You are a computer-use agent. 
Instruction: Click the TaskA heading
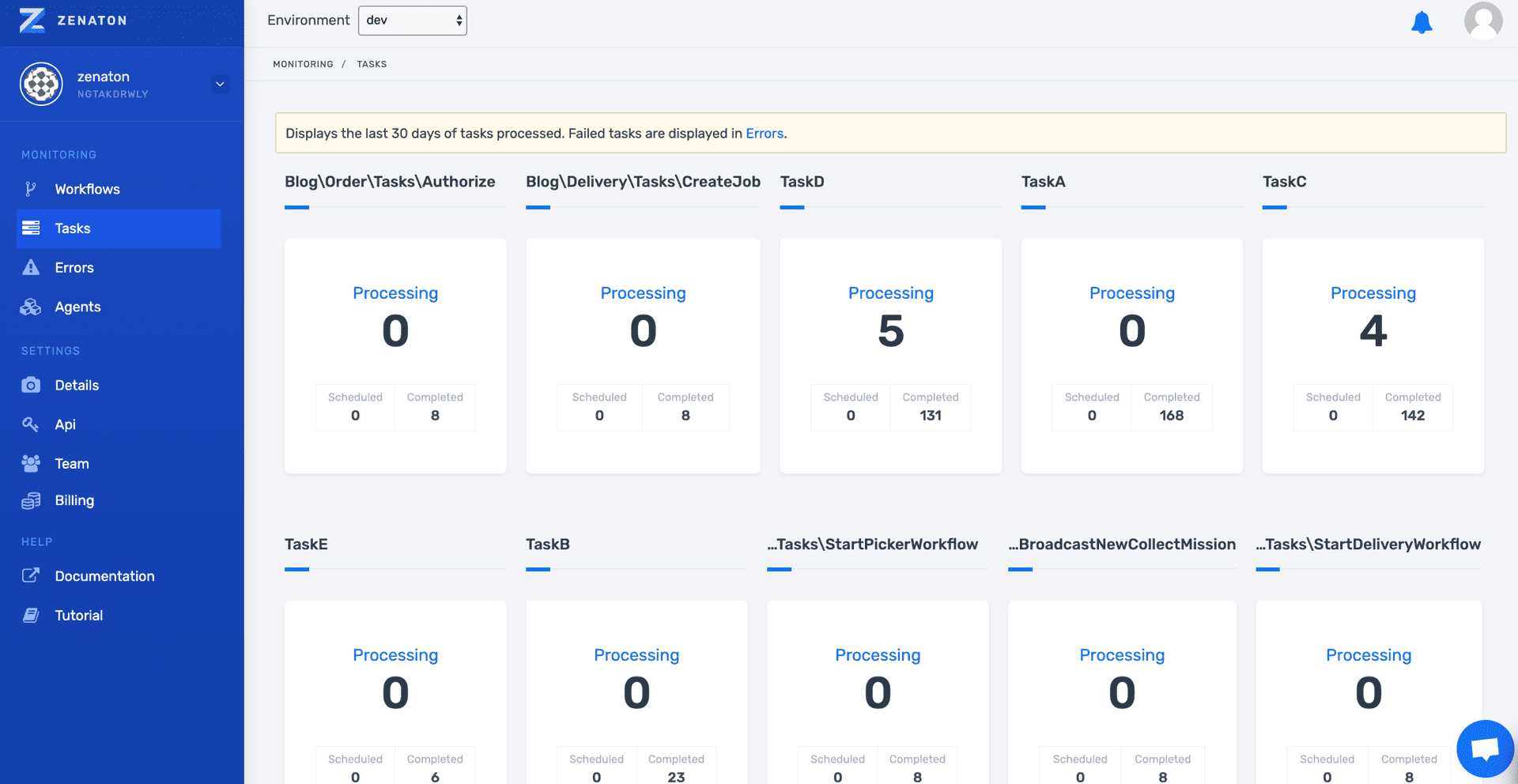pos(1043,182)
